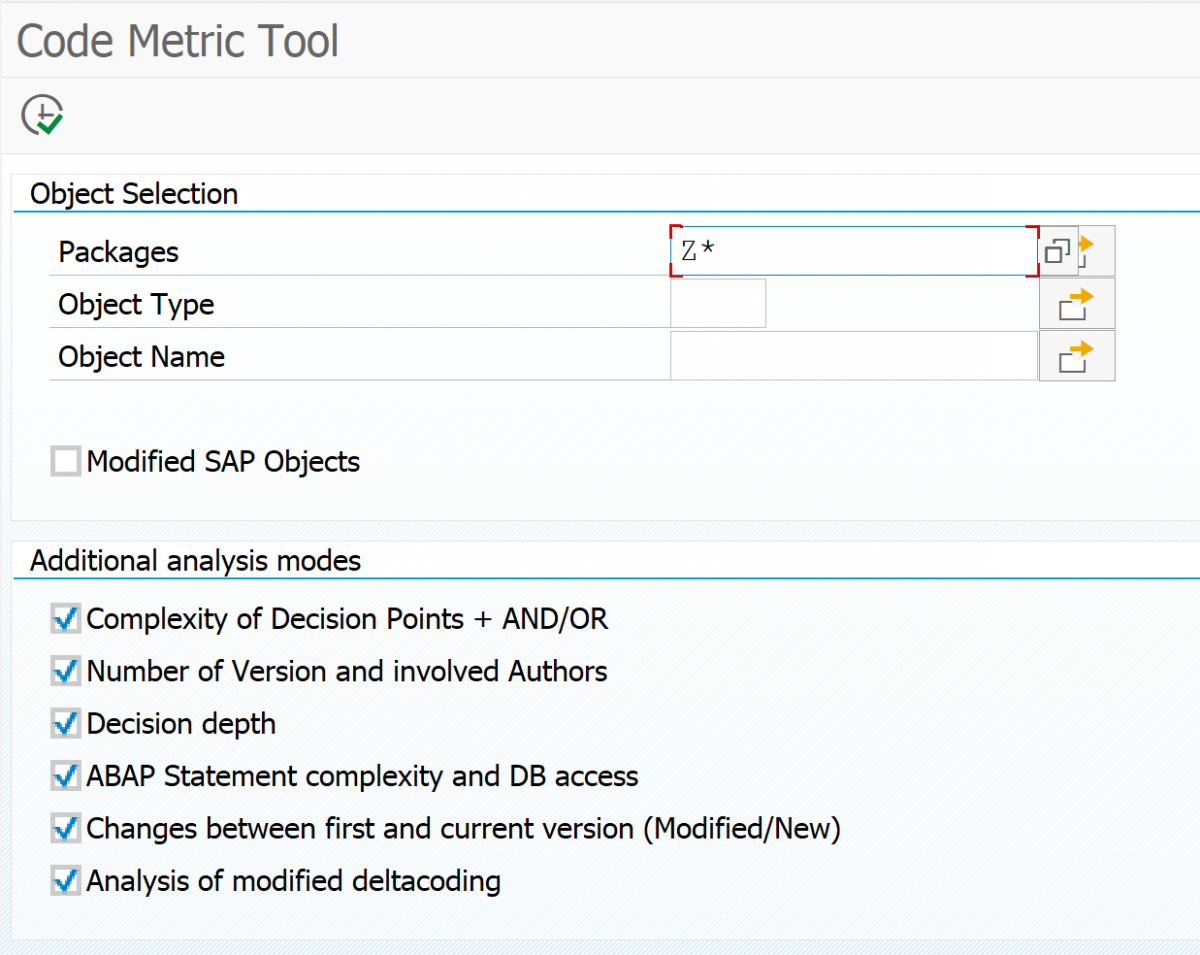Click the Object Name input field
The width and height of the screenshot is (1200, 955).
coord(850,356)
